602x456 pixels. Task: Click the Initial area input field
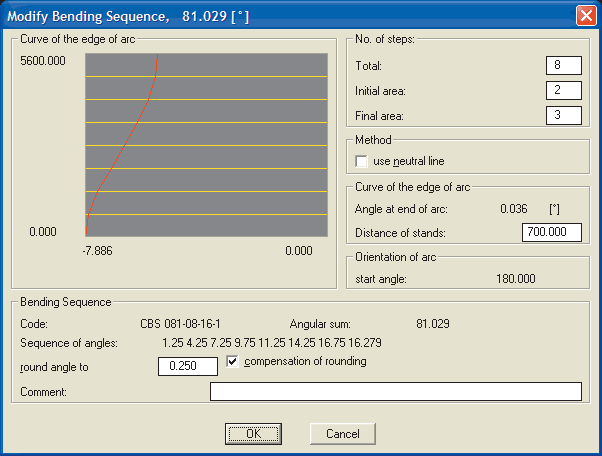pos(564,91)
